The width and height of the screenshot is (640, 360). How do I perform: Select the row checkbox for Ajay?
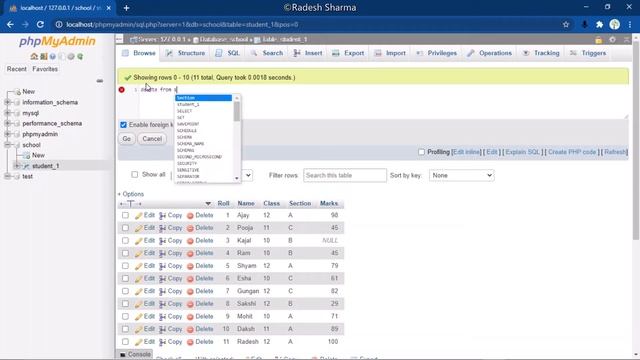click(x=125, y=215)
